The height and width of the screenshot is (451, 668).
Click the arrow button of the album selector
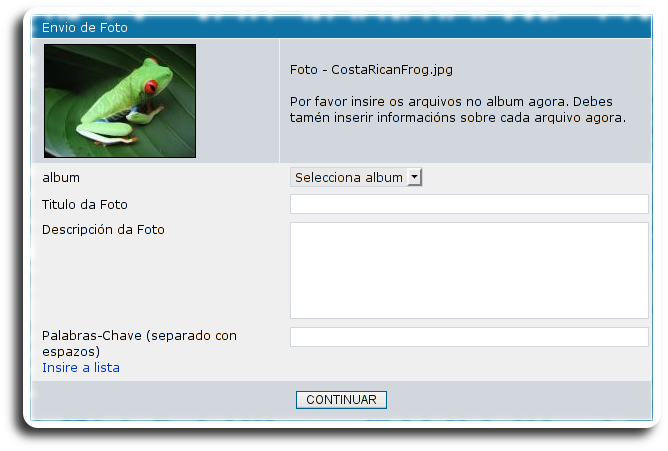click(x=414, y=177)
